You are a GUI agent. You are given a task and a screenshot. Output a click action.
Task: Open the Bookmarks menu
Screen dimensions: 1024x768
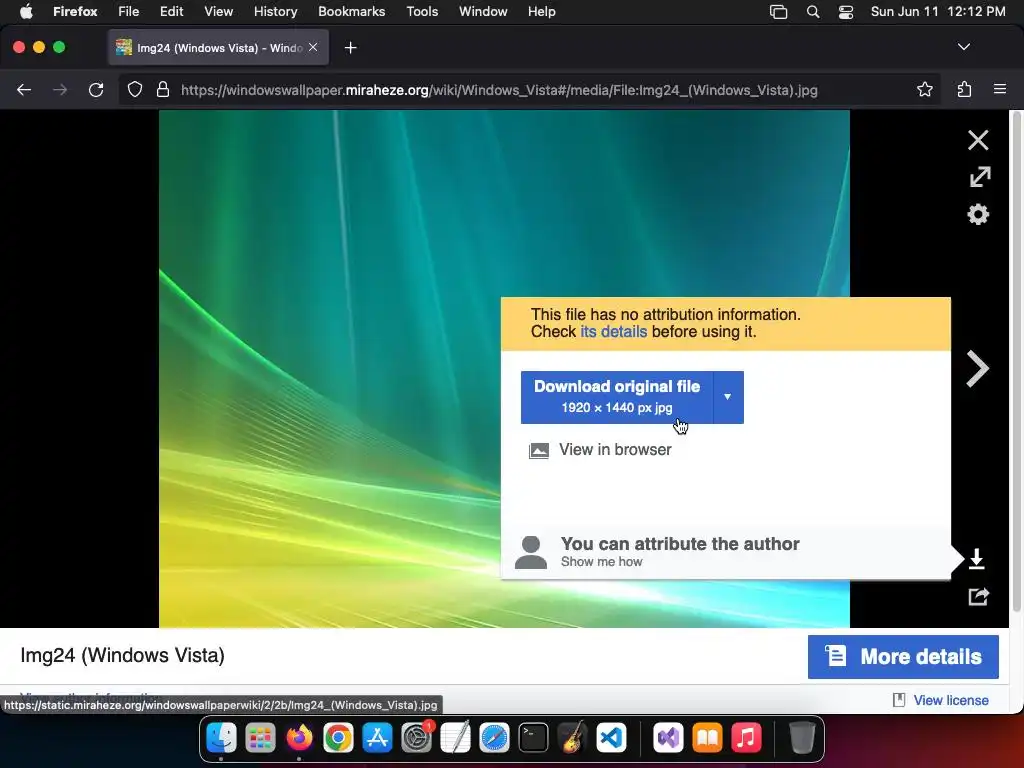pos(351,11)
